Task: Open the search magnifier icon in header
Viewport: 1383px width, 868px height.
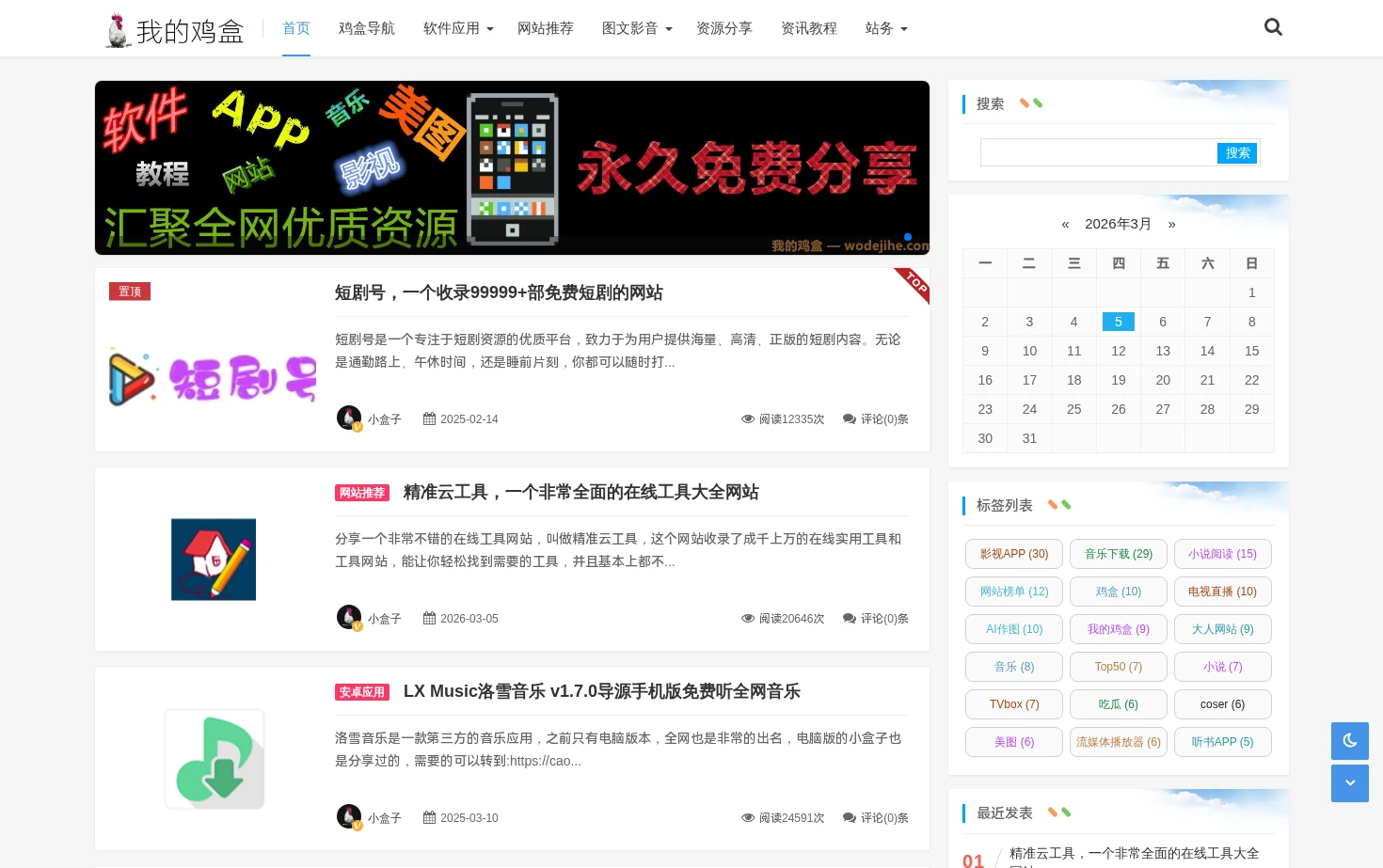Action: 1273,27
